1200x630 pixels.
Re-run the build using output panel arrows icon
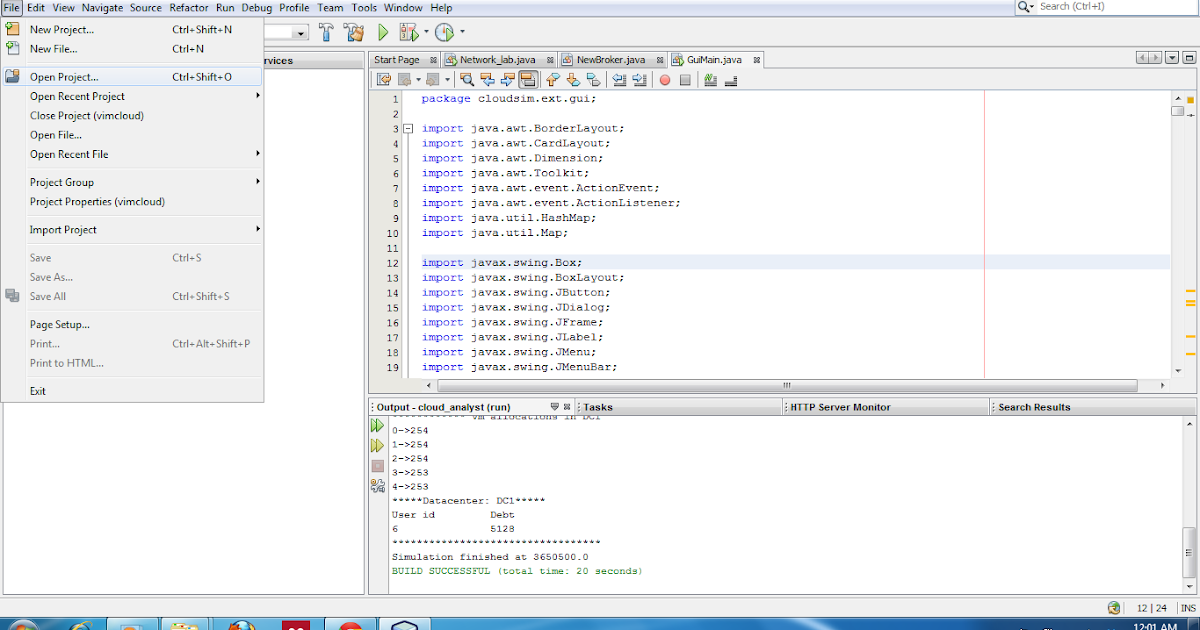(378, 425)
